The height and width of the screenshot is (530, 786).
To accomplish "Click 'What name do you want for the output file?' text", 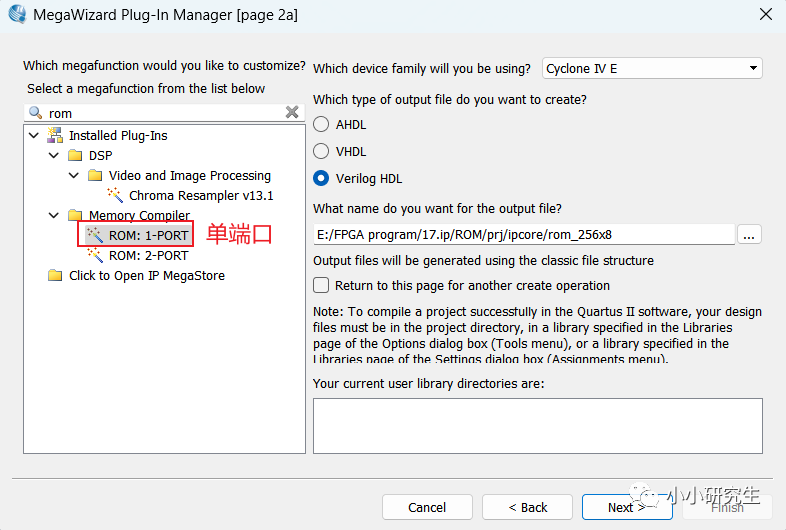I will (x=437, y=208).
